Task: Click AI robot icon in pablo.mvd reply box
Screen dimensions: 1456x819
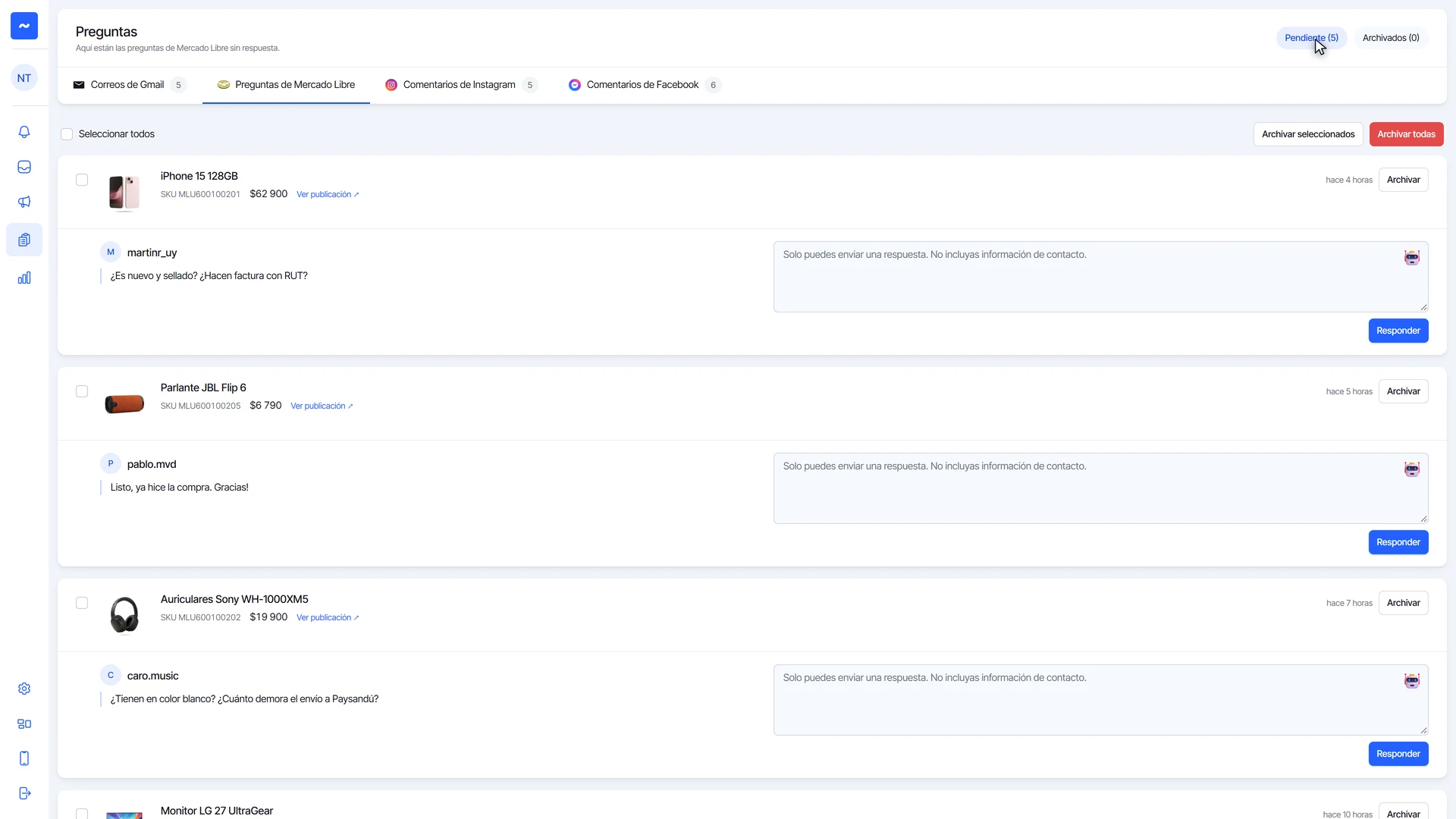Action: (1411, 469)
